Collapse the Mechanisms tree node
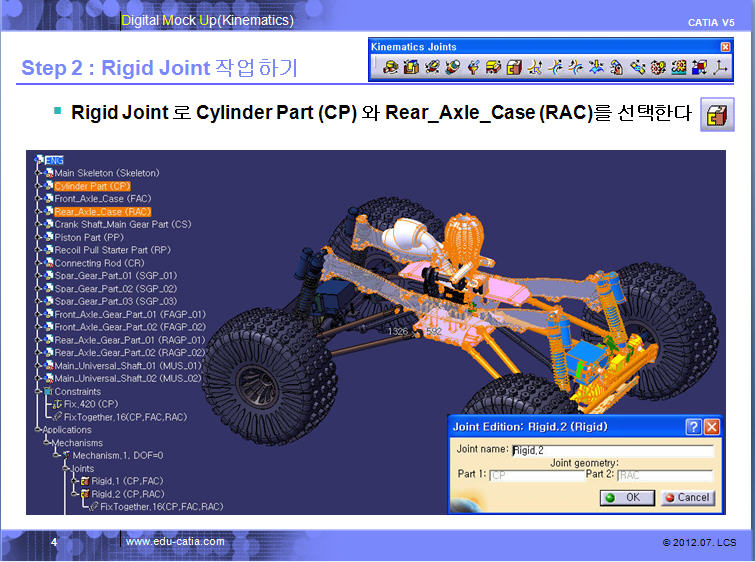This screenshot has width=755, height=562. [46, 441]
